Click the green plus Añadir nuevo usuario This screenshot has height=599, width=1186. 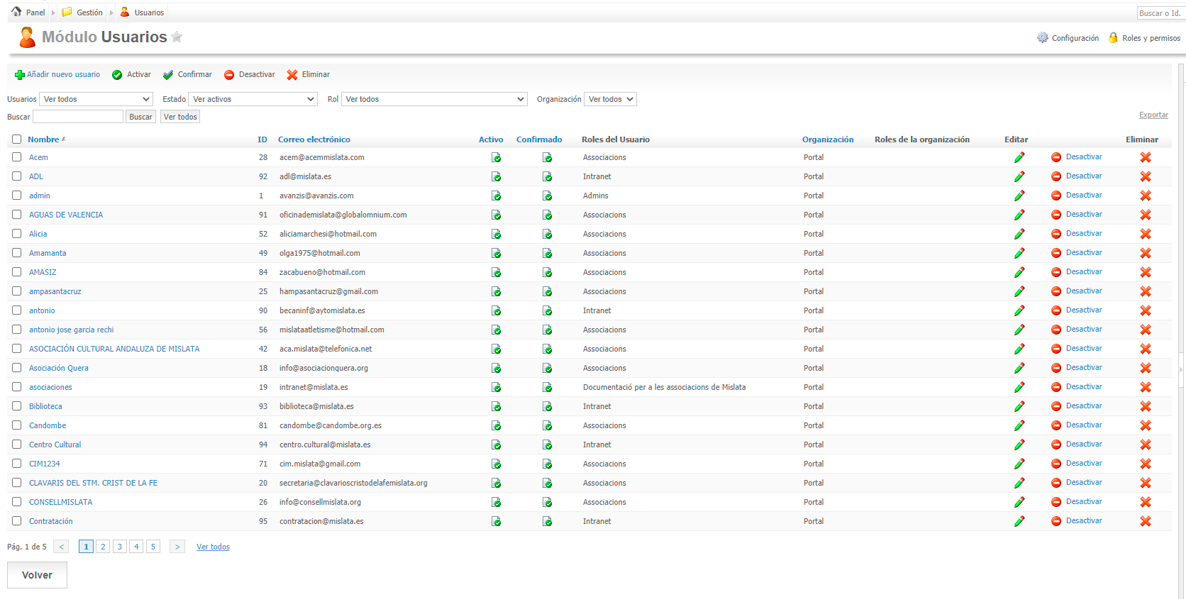click(x=19, y=75)
